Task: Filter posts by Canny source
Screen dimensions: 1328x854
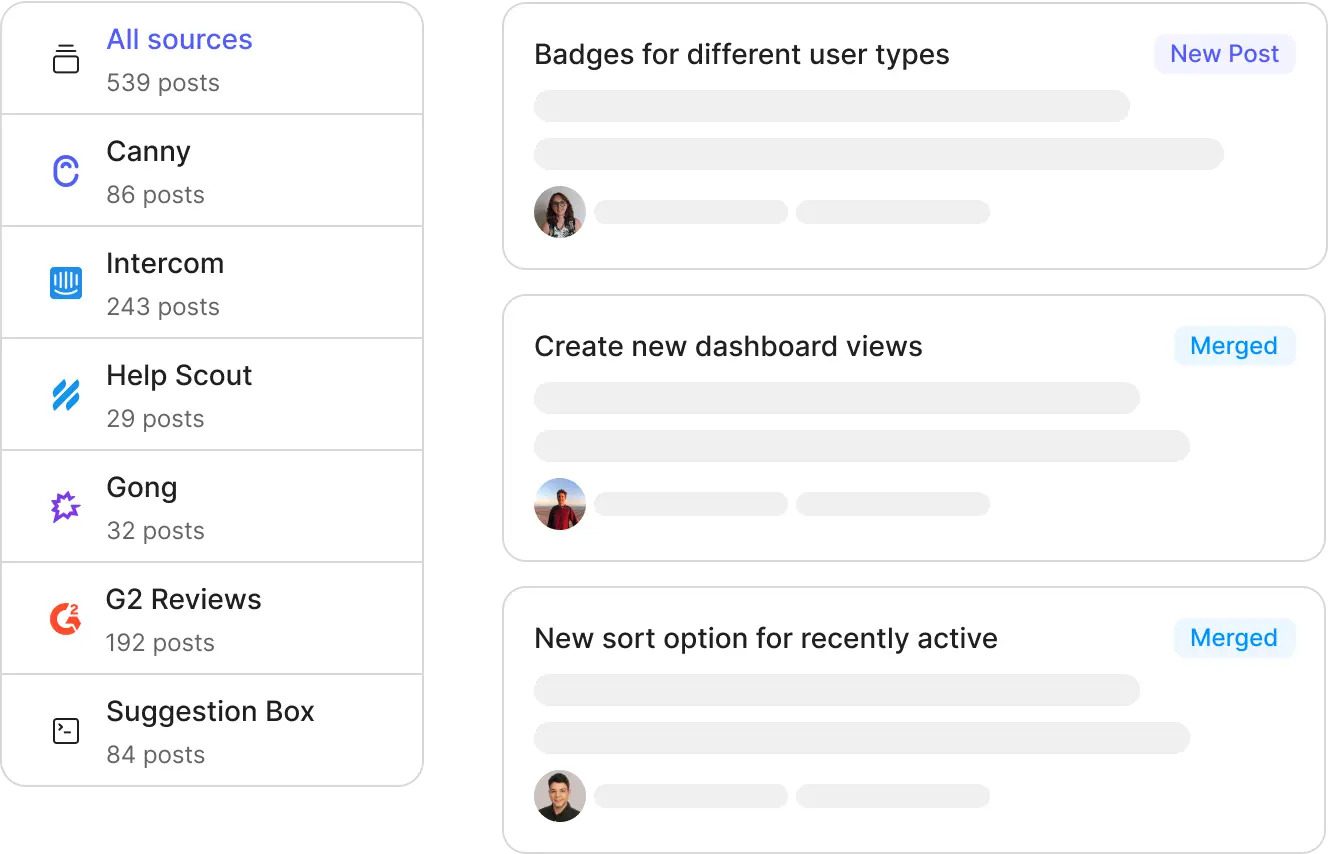Action: click(x=148, y=152)
